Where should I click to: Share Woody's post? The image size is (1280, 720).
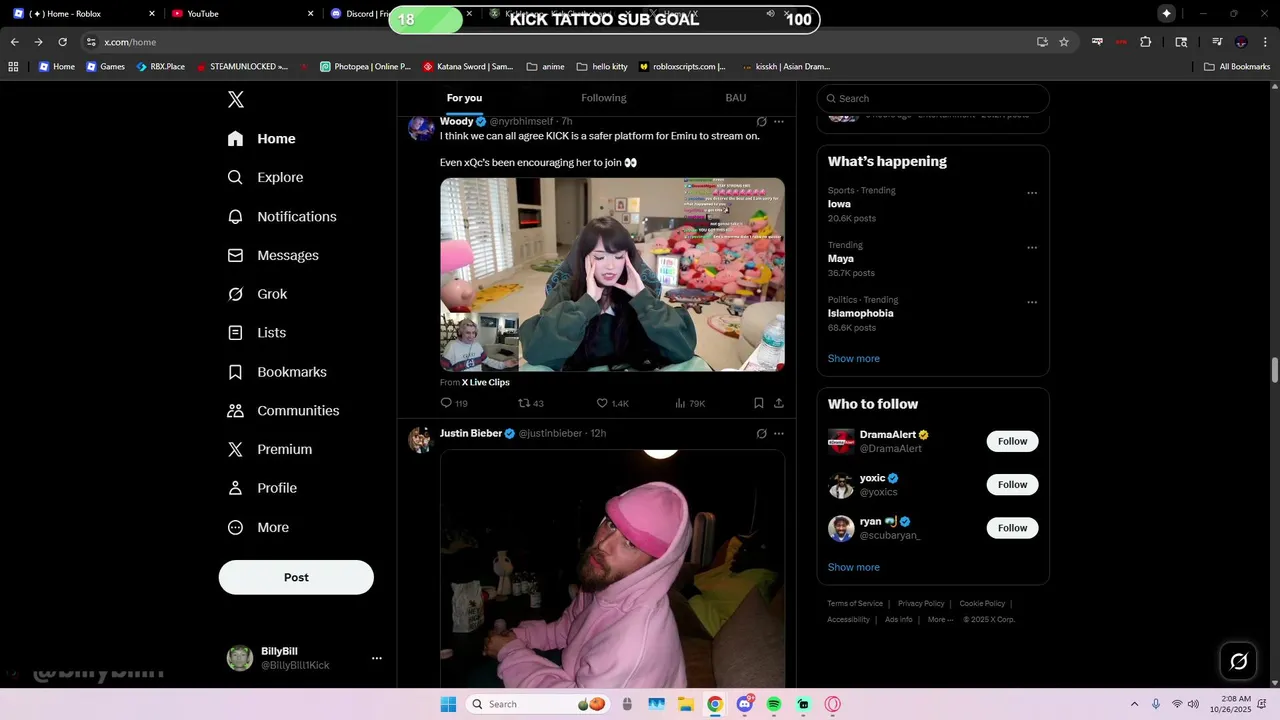coord(779,403)
